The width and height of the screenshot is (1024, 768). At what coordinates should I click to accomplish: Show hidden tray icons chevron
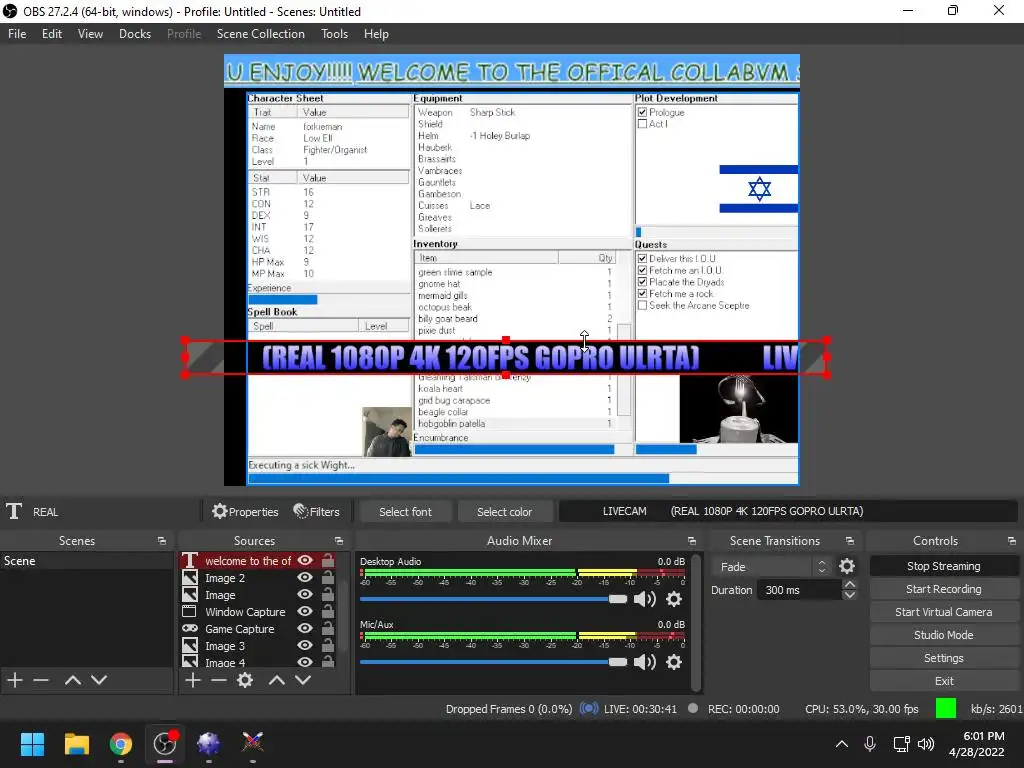(842, 743)
